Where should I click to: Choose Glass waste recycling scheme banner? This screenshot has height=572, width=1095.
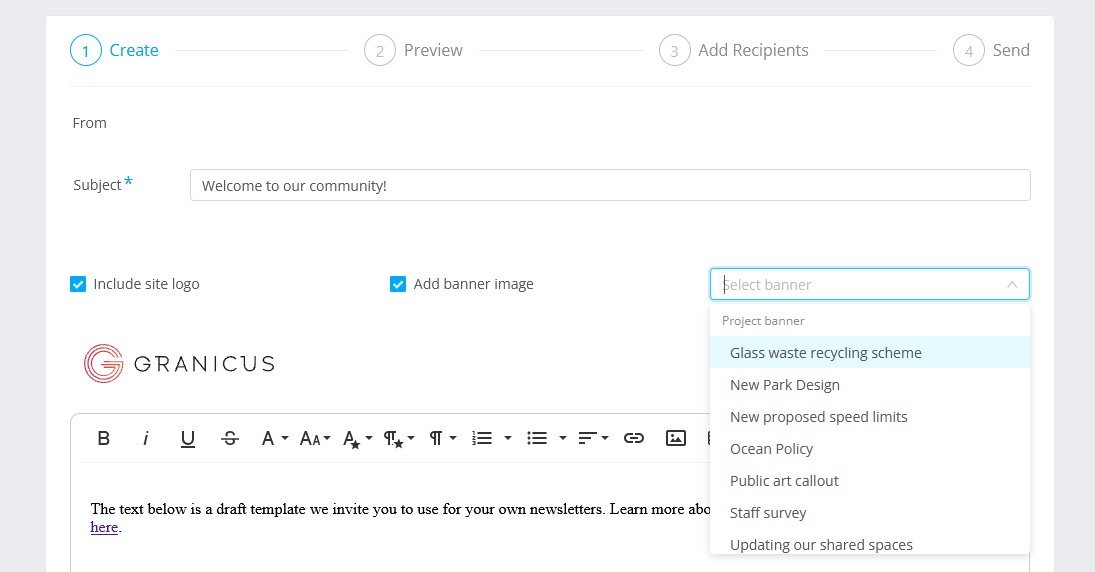click(x=869, y=353)
